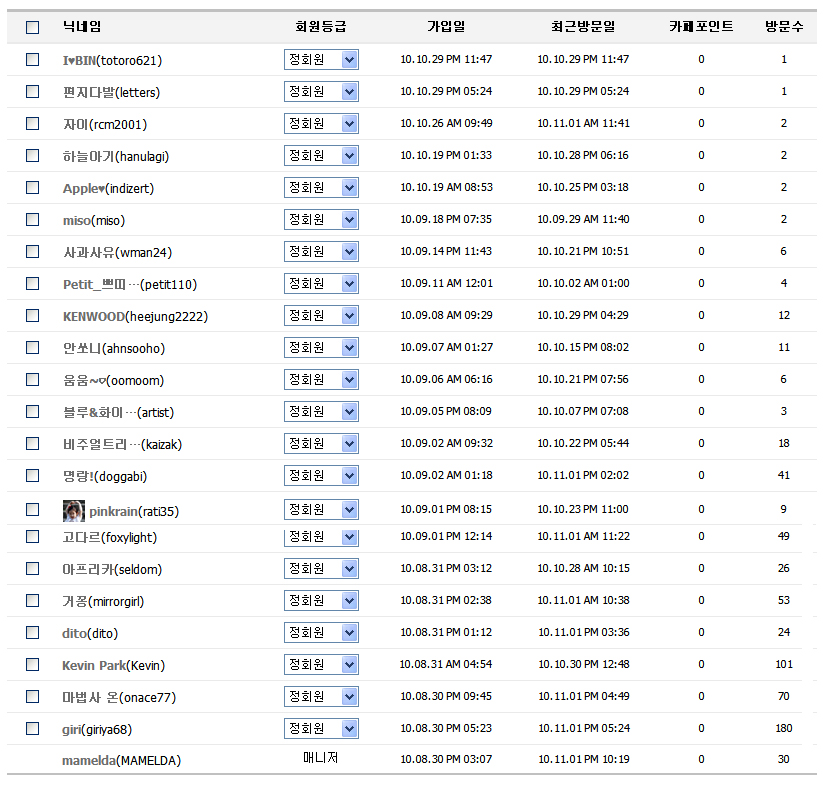Screen dimensions: 828x785
Task: Open member grade dropdown for 편지다발(letters)
Action: point(321,92)
